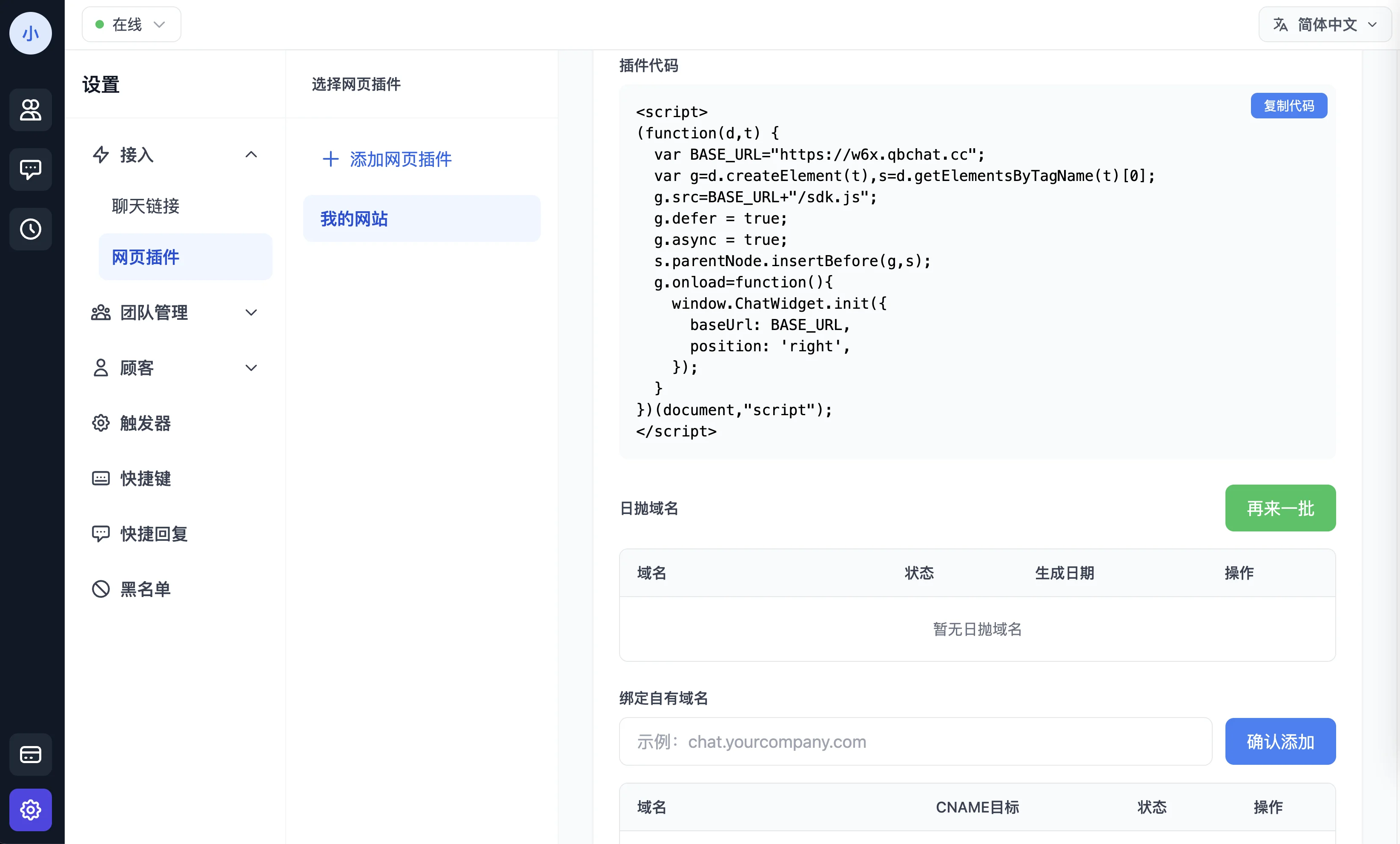1400x844 pixels.
Task: Select 触发器 with its gear icon
Action: click(x=145, y=423)
